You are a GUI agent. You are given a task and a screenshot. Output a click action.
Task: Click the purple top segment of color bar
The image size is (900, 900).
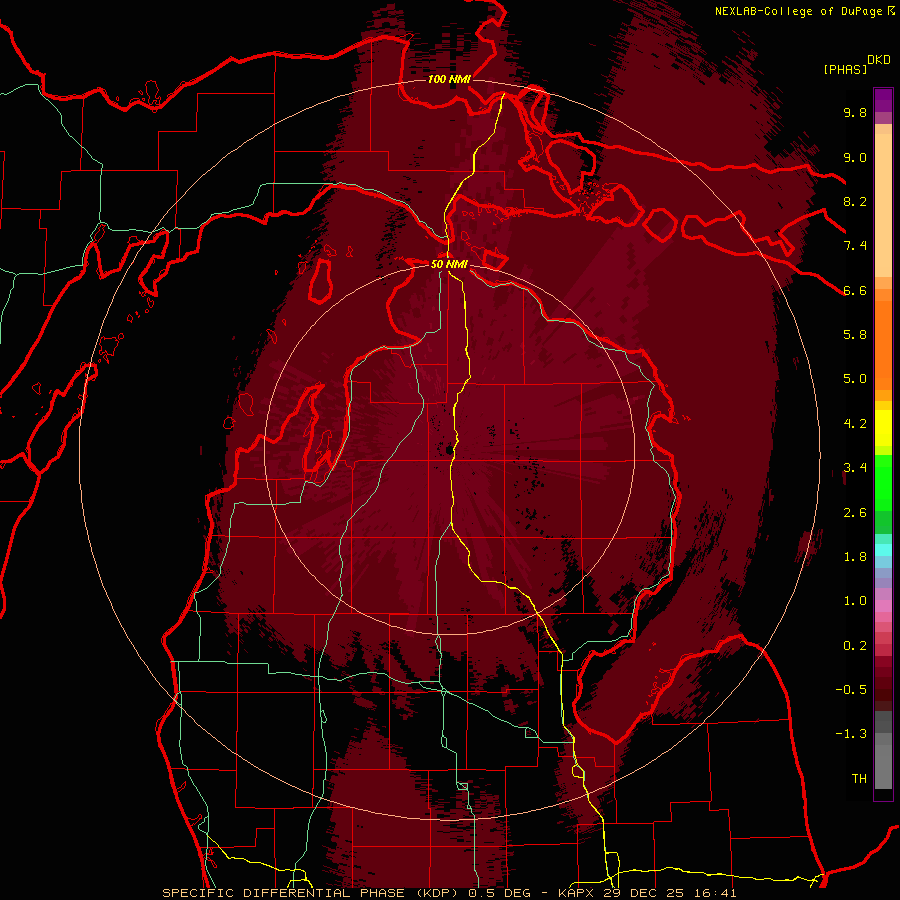883,100
